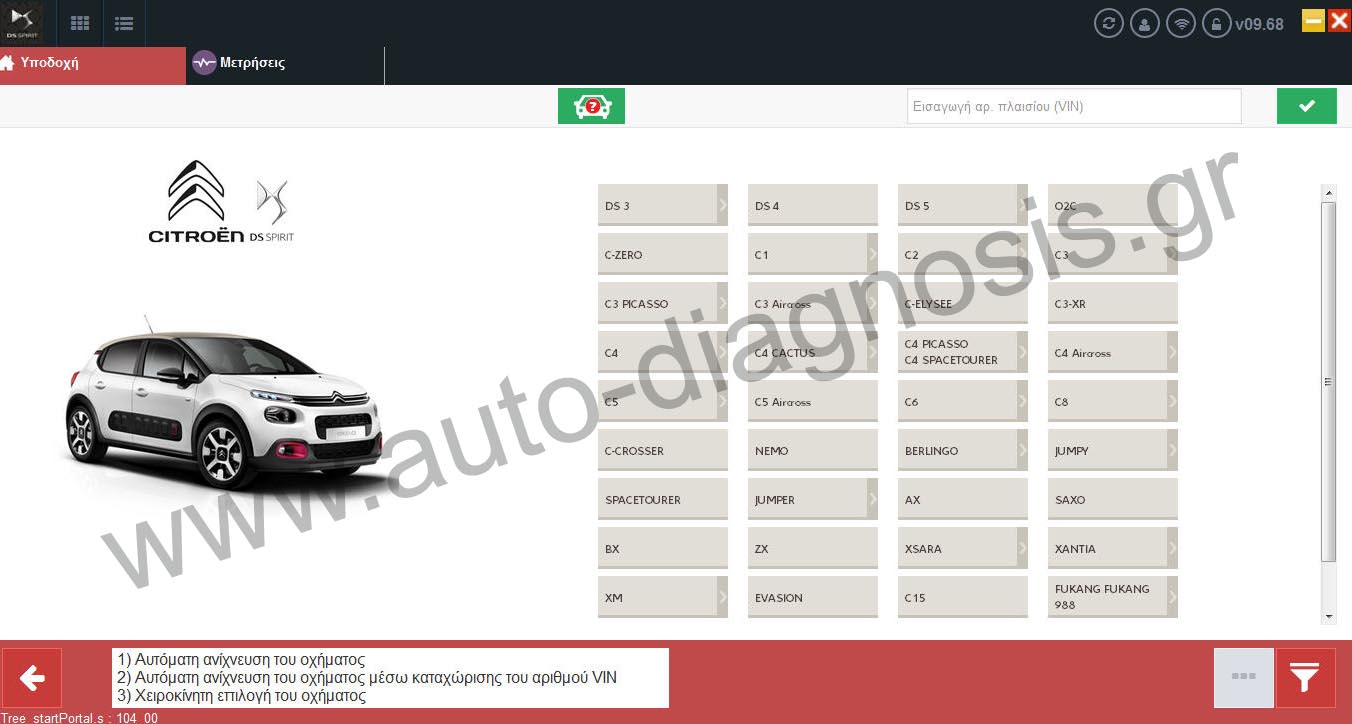The image size is (1352, 724).
Task: Pick the BX model
Action: pos(663,548)
